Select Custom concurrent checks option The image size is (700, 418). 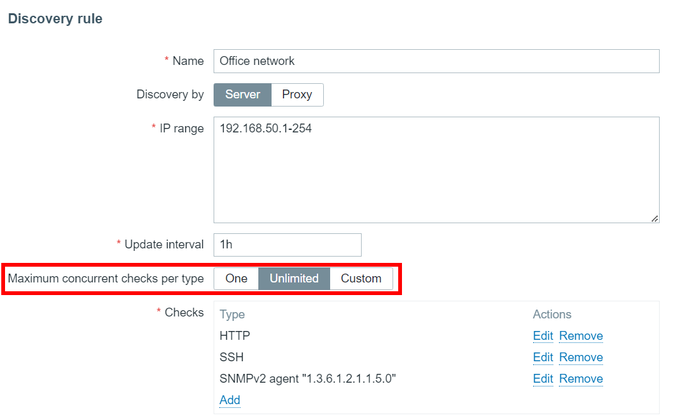click(x=361, y=278)
